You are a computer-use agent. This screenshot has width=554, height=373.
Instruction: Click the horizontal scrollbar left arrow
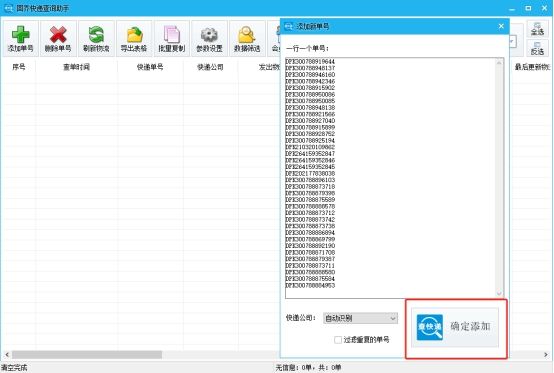[x=7, y=354]
